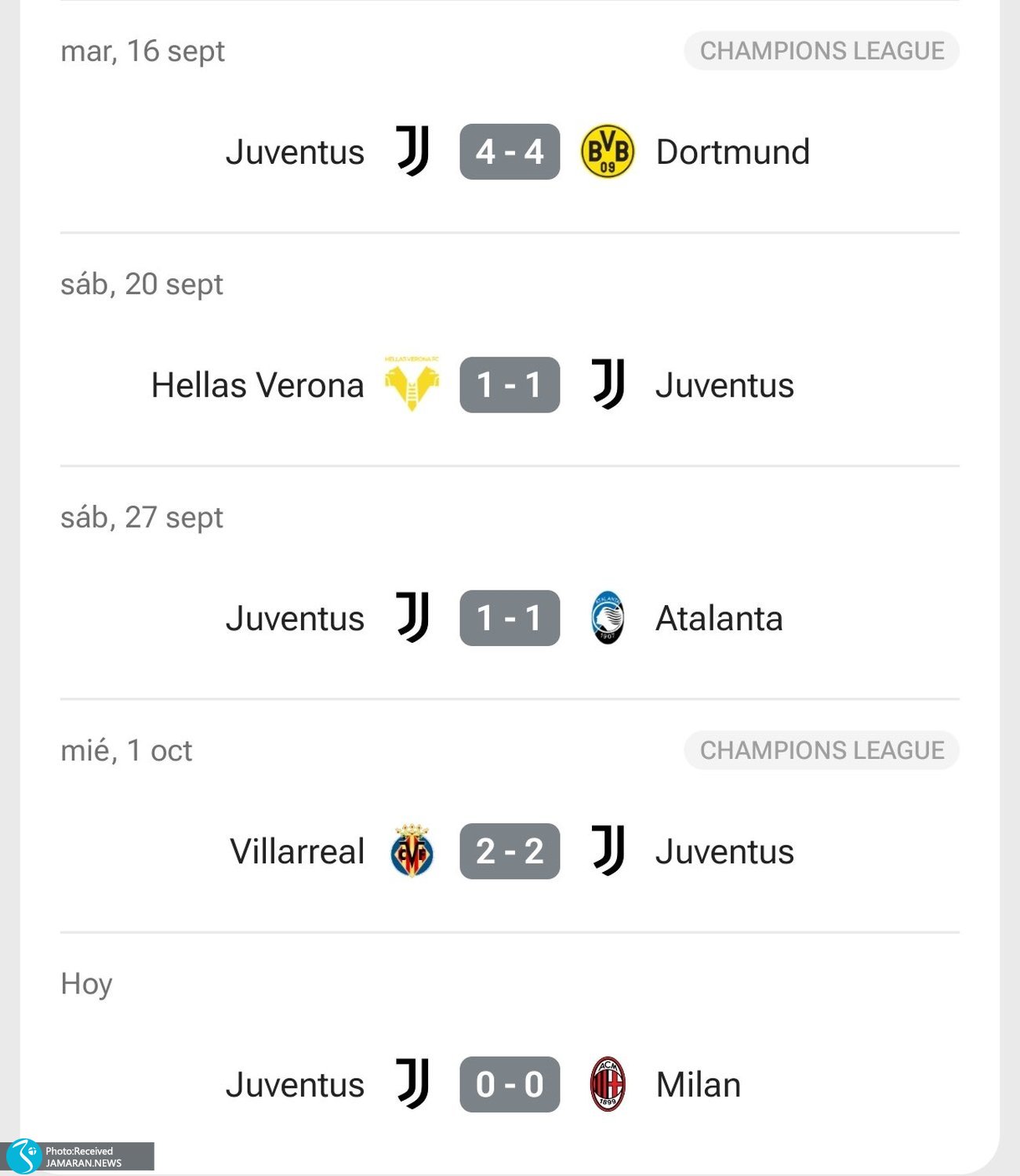Click Champions League tag on 16 sept match

[x=821, y=51]
